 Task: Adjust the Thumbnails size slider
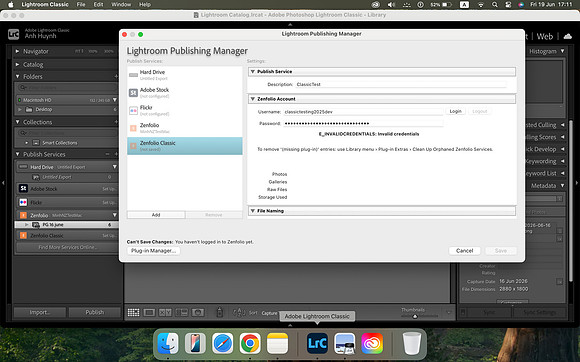click(x=415, y=317)
